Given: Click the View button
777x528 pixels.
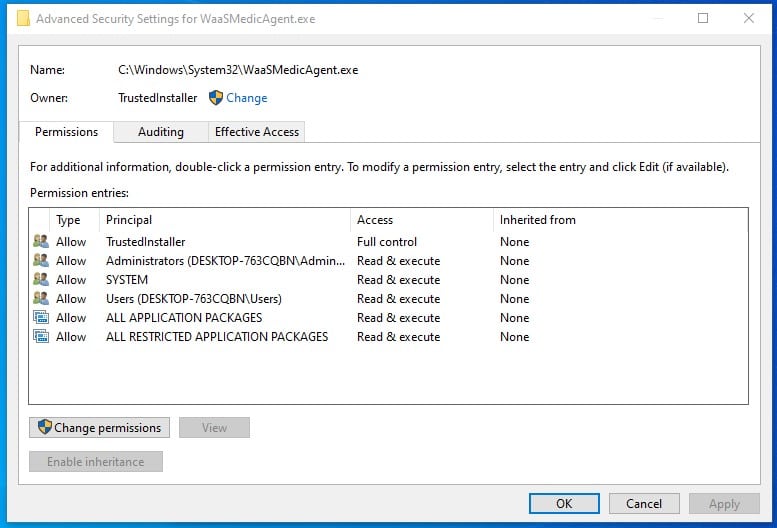Looking at the screenshot, I should 214,427.
